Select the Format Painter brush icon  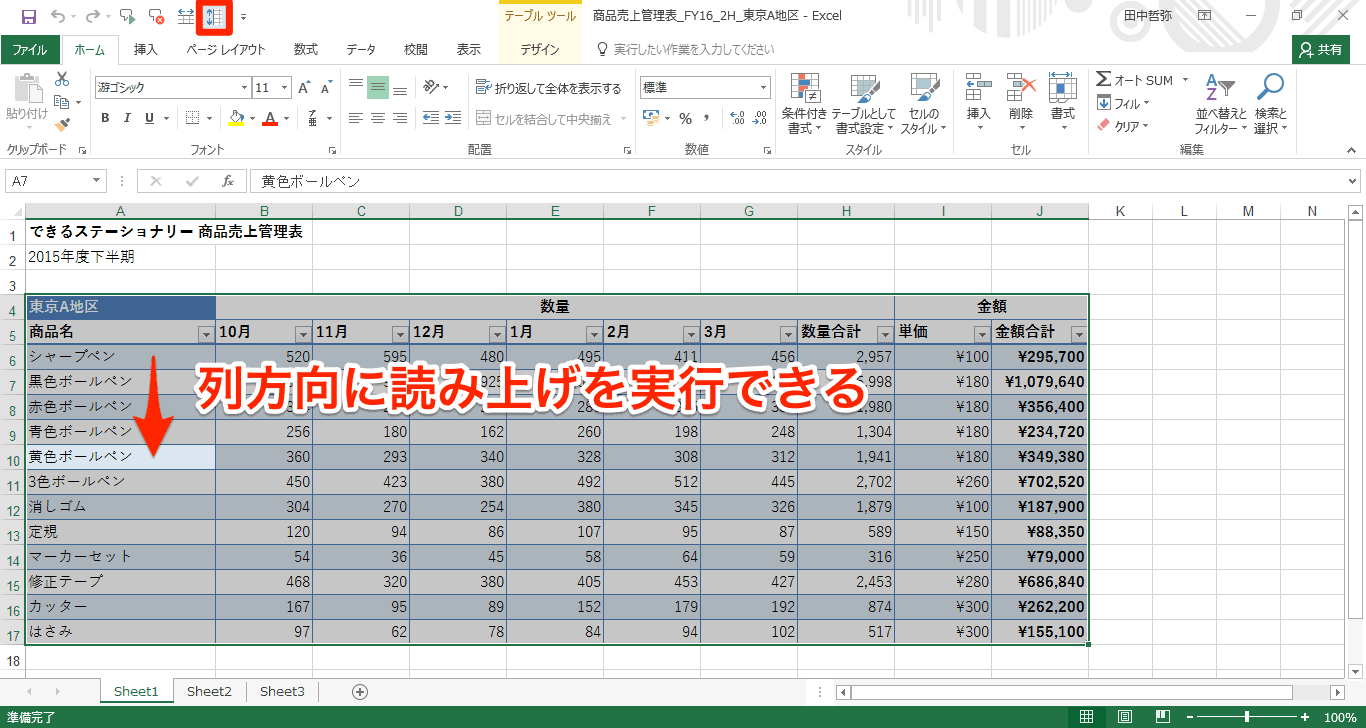click(x=62, y=125)
